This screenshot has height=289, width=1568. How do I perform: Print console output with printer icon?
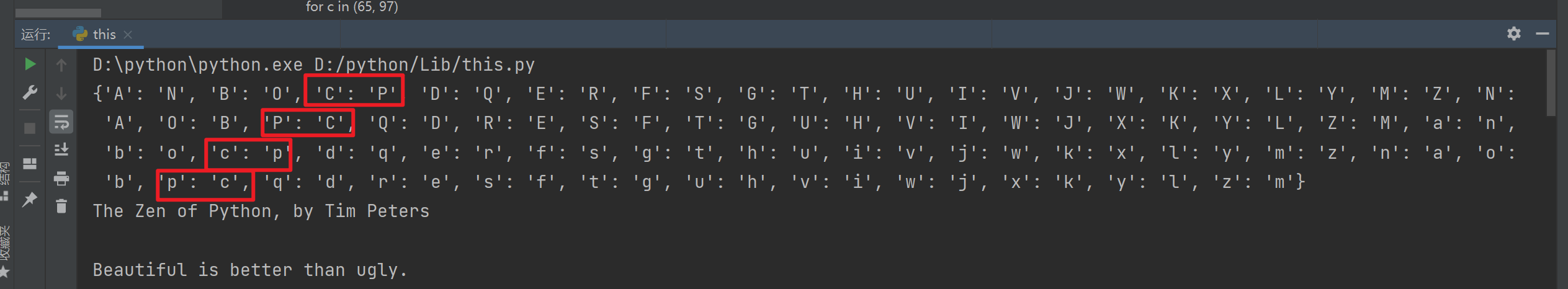(61, 179)
